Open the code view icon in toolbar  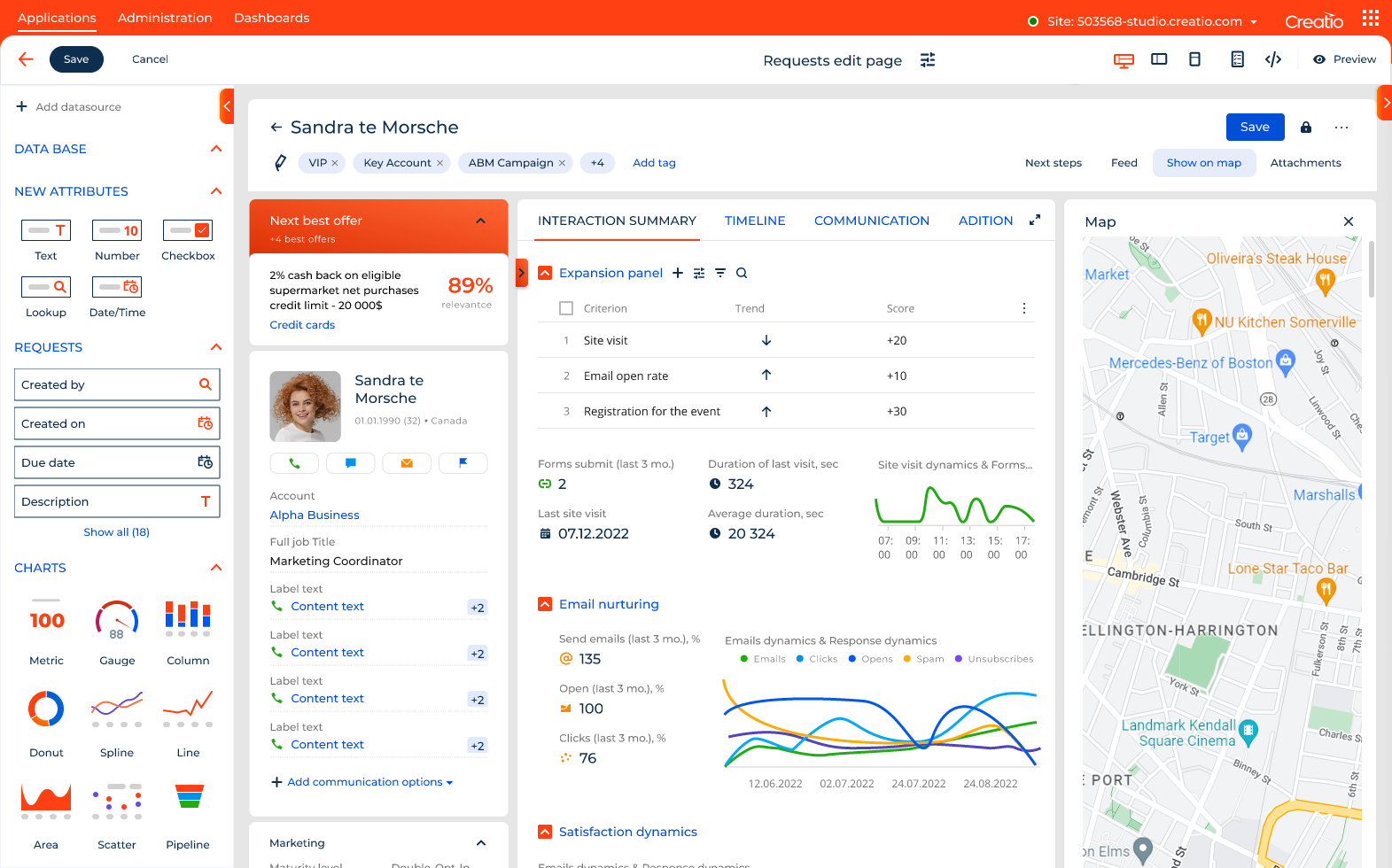click(x=1273, y=59)
